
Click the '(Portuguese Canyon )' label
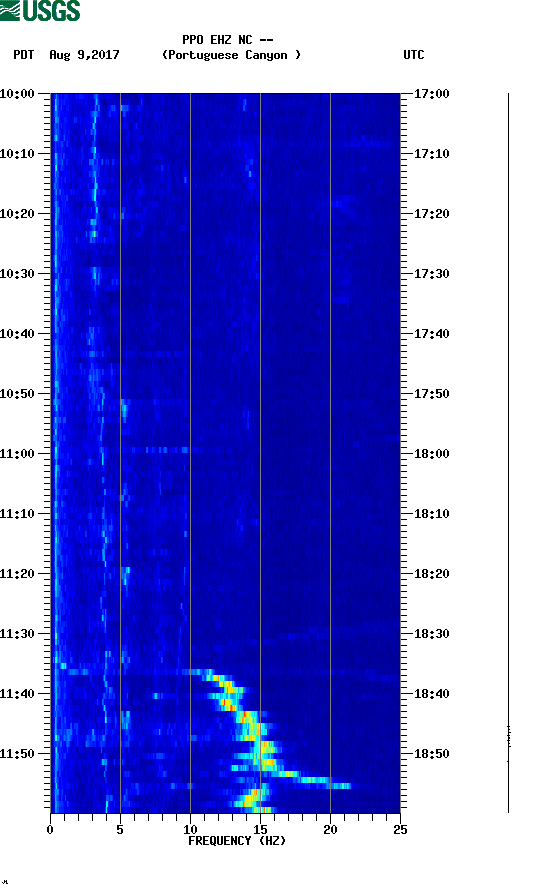[231, 55]
